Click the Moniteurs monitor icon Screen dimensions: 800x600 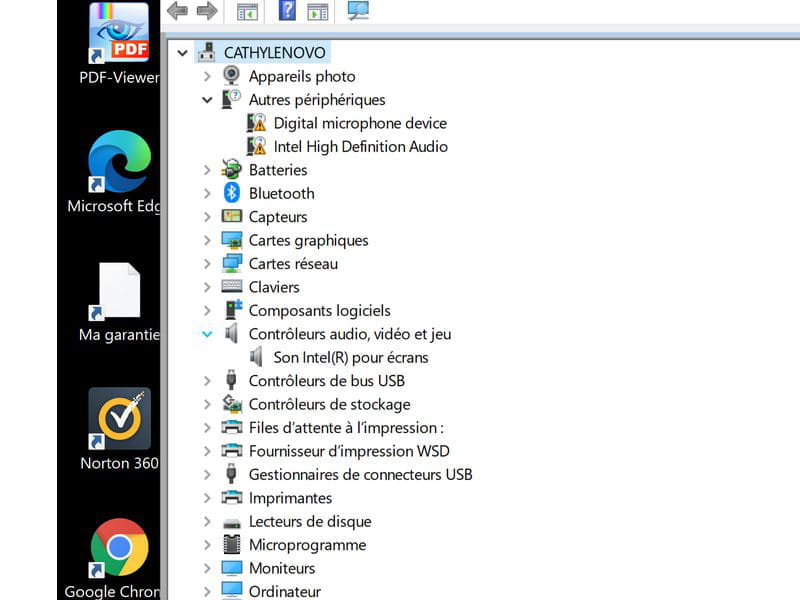point(232,568)
